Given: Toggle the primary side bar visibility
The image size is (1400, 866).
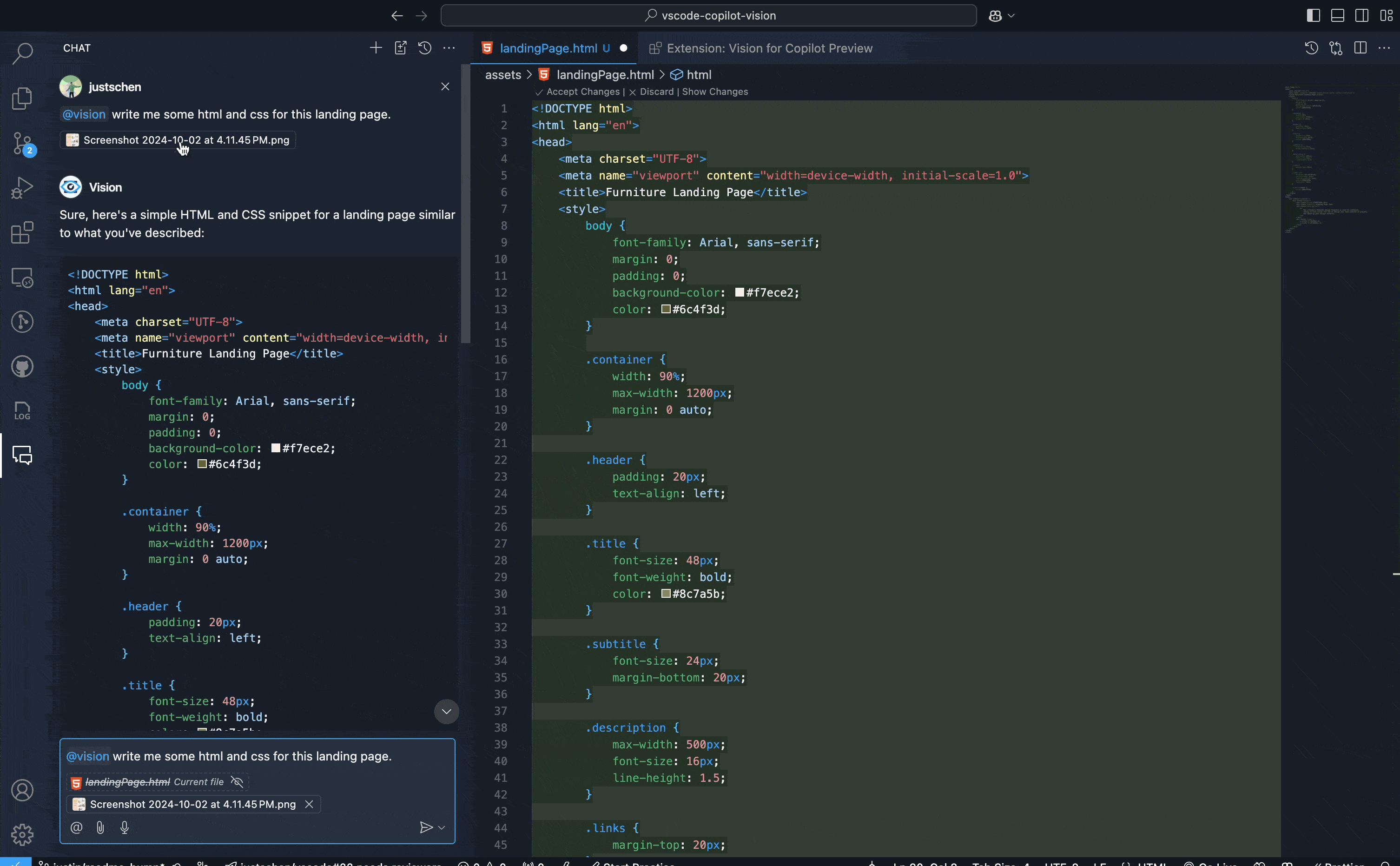Looking at the screenshot, I should coord(1313,15).
